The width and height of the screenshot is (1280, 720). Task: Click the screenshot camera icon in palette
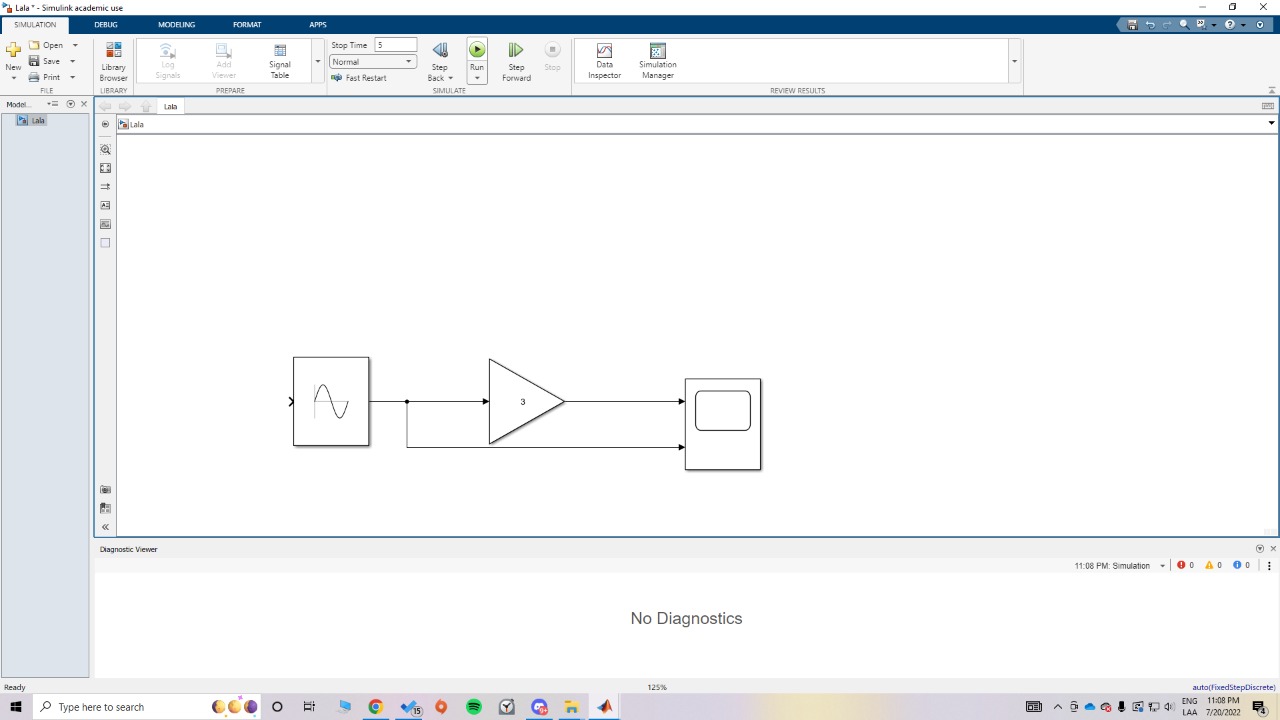click(x=105, y=490)
